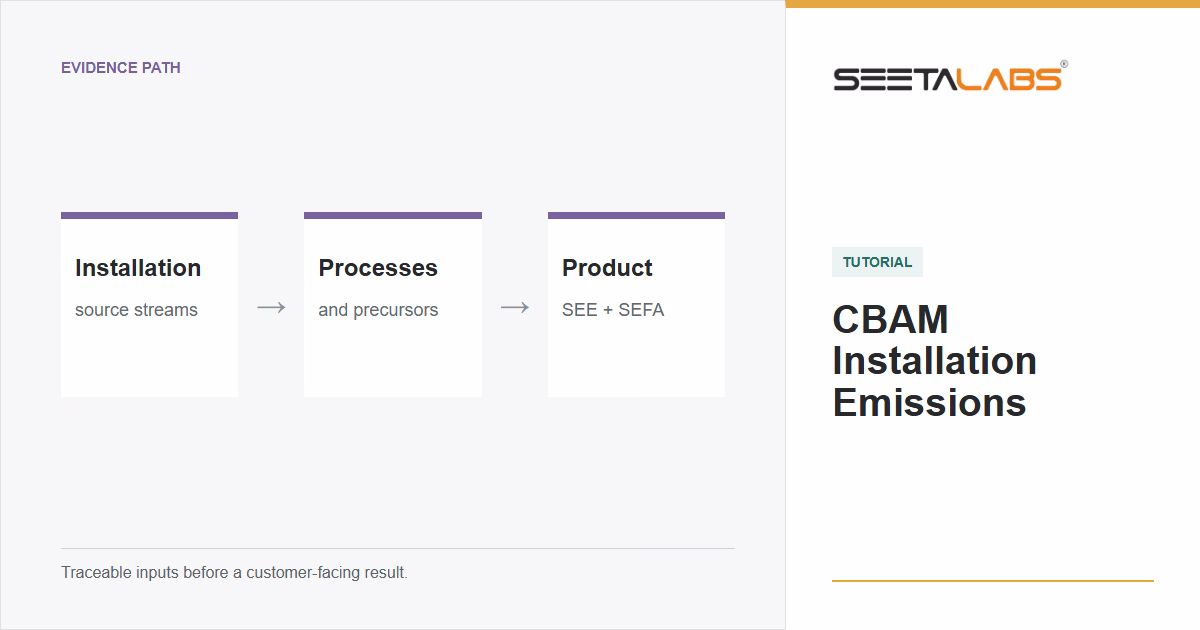
Task: Open the Installation card
Action: [x=149, y=305]
